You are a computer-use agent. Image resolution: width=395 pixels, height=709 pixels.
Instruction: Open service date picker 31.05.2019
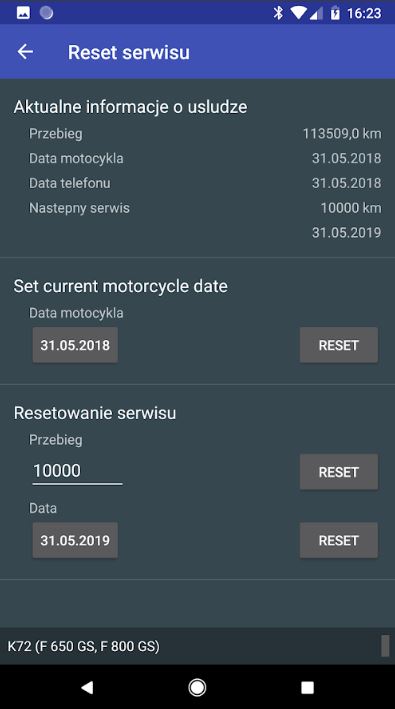coord(75,540)
